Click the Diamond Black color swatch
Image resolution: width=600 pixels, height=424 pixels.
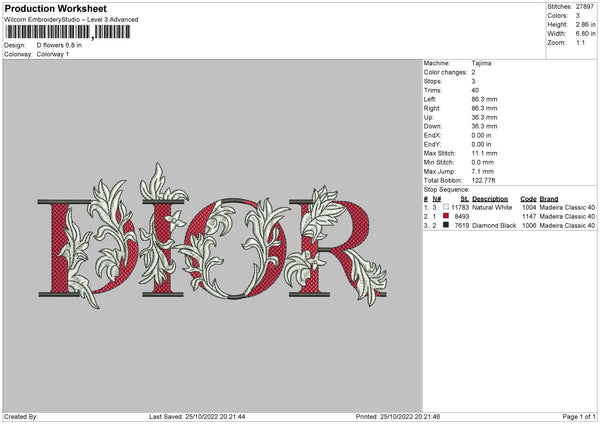click(446, 225)
